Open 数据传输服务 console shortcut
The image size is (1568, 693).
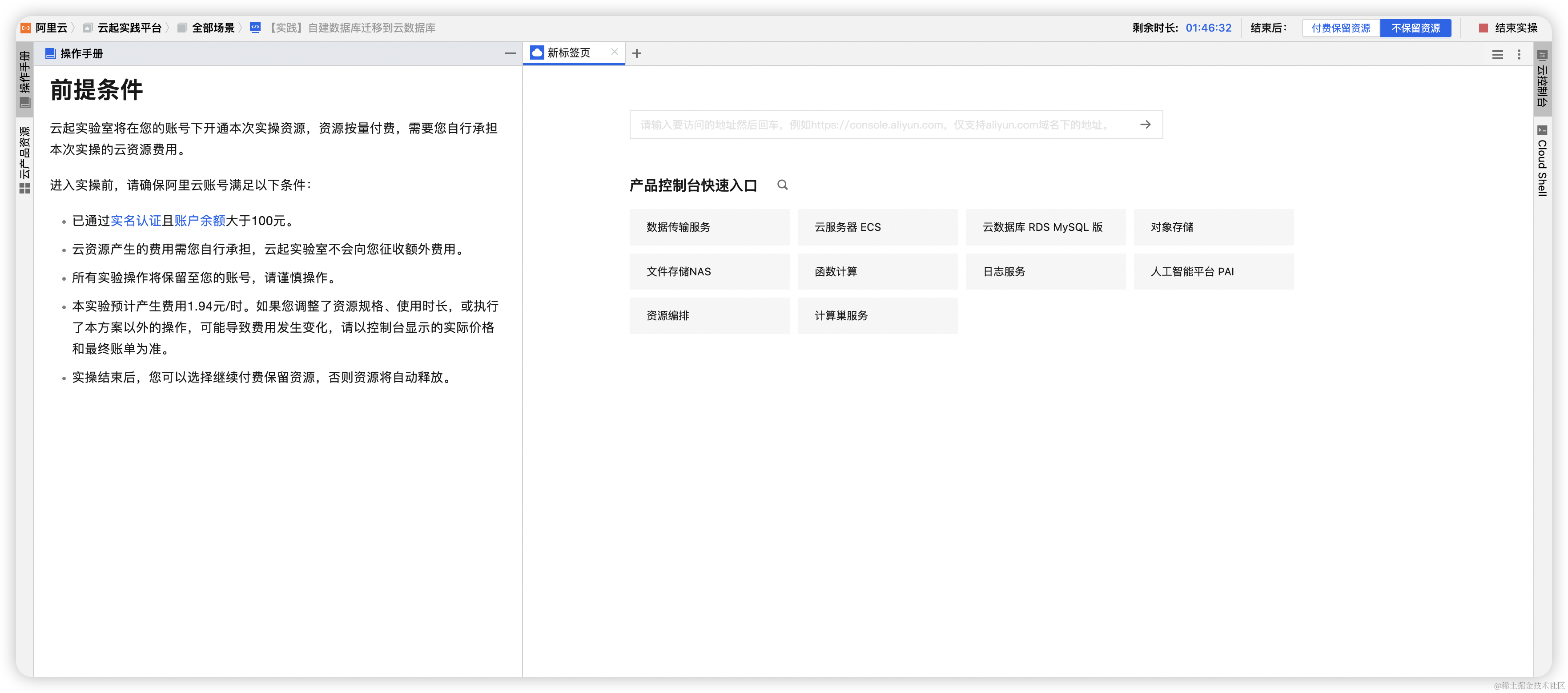[708, 227]
